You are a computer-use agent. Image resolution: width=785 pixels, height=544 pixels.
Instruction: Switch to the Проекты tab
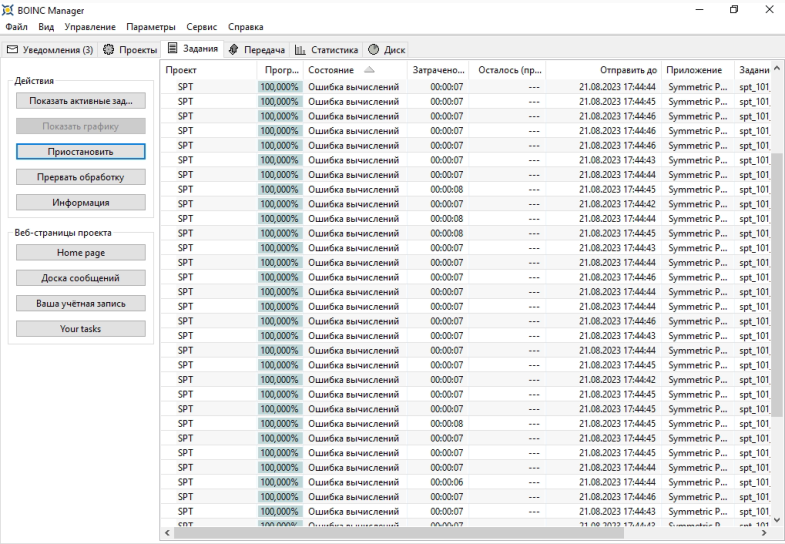click(130, 50)
